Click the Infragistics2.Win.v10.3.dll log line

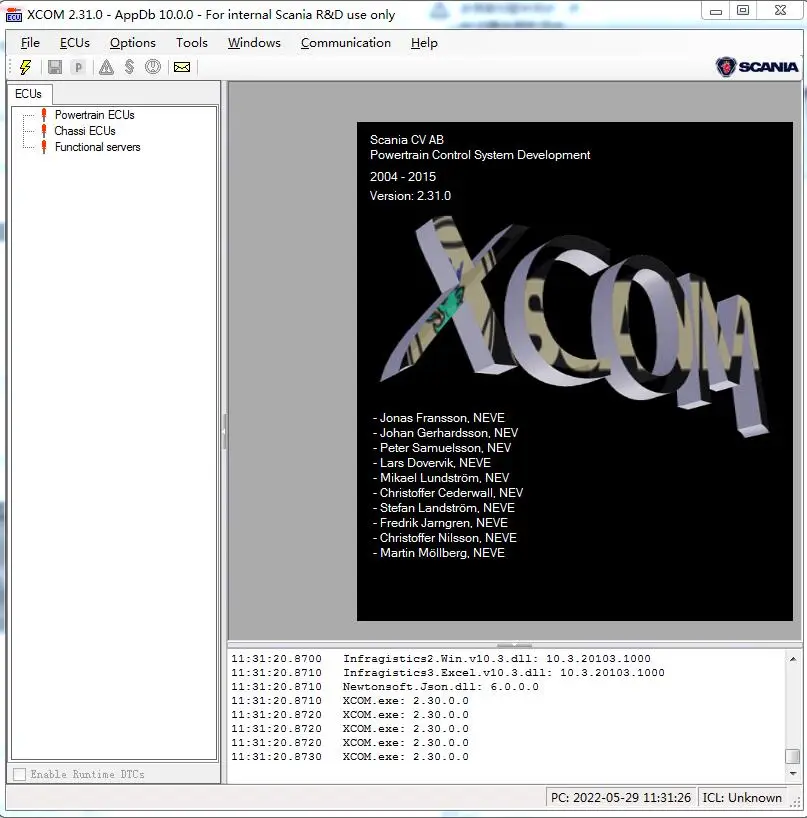tap(497, 658)
